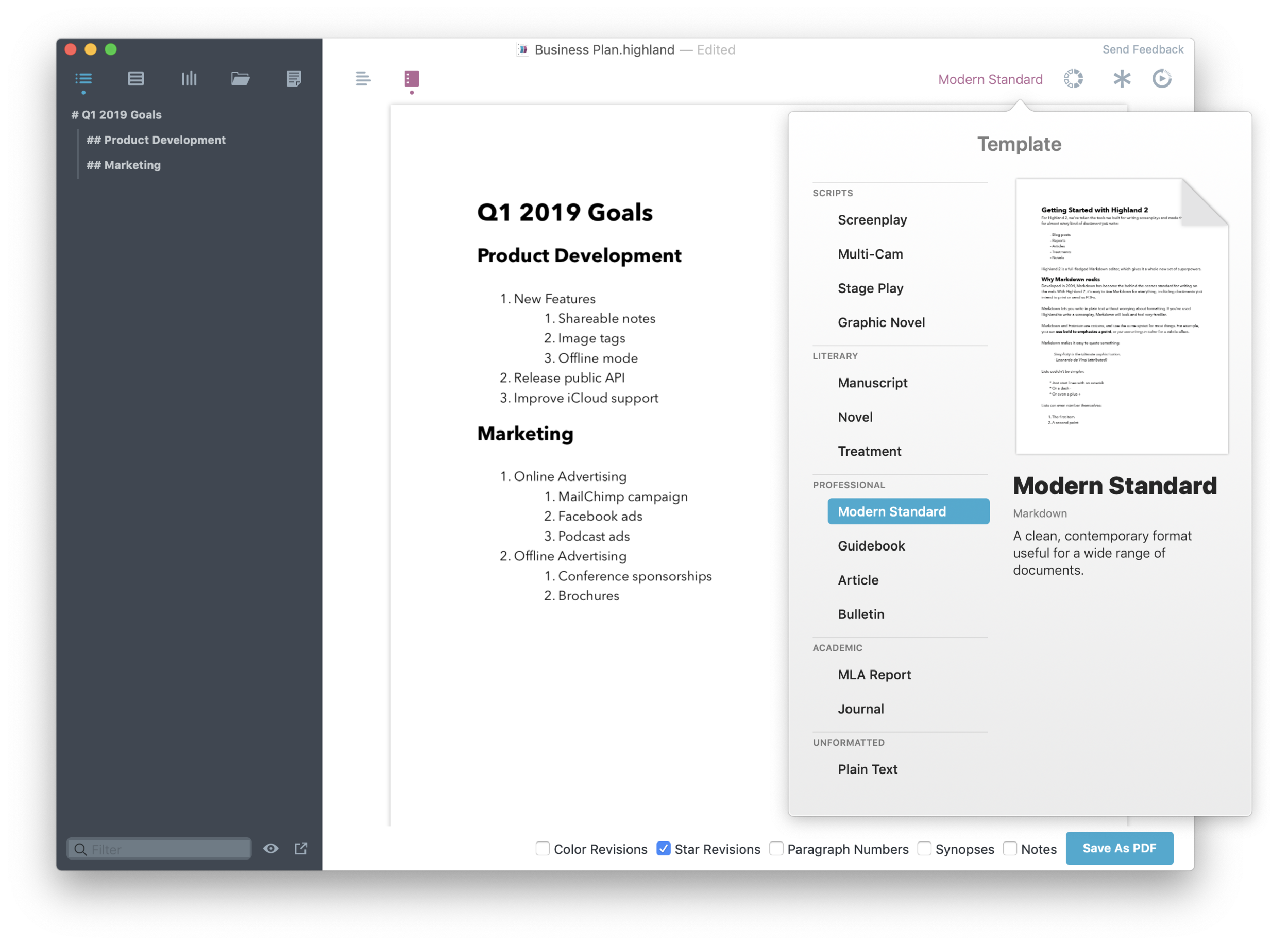
Task: Open the Bin sidebar panel icon
Action: click(135, 78)
